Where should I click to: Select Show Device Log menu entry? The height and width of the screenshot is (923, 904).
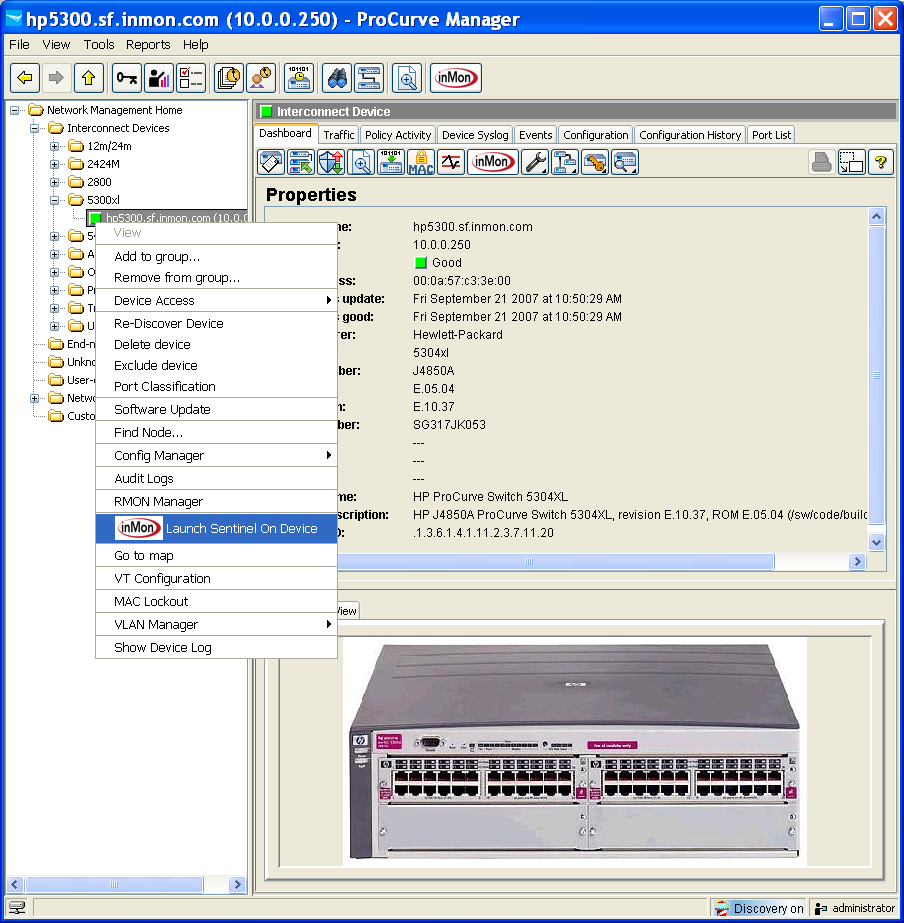click(216, 648)
